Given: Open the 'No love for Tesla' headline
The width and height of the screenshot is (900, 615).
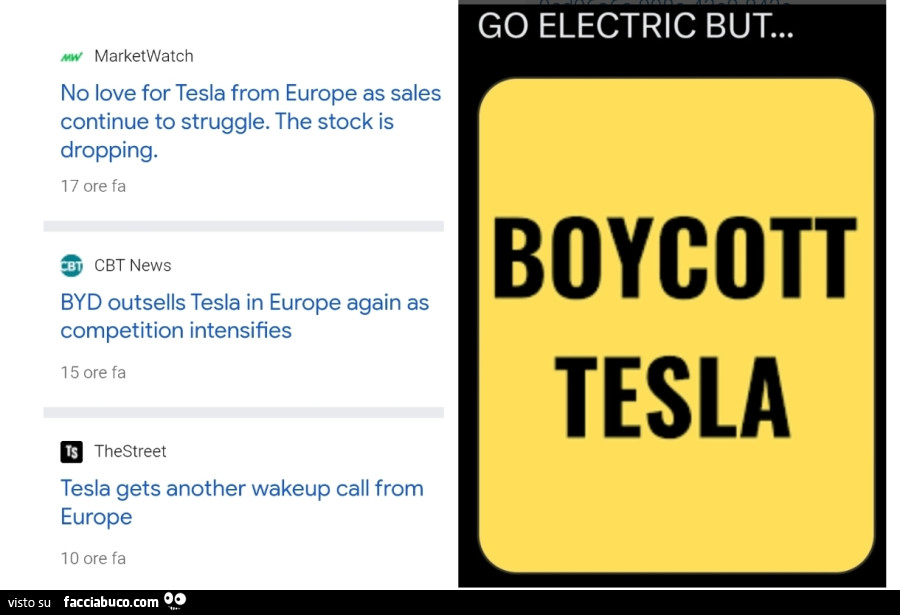Looking at the screenshot, I should tap(250, 122).
